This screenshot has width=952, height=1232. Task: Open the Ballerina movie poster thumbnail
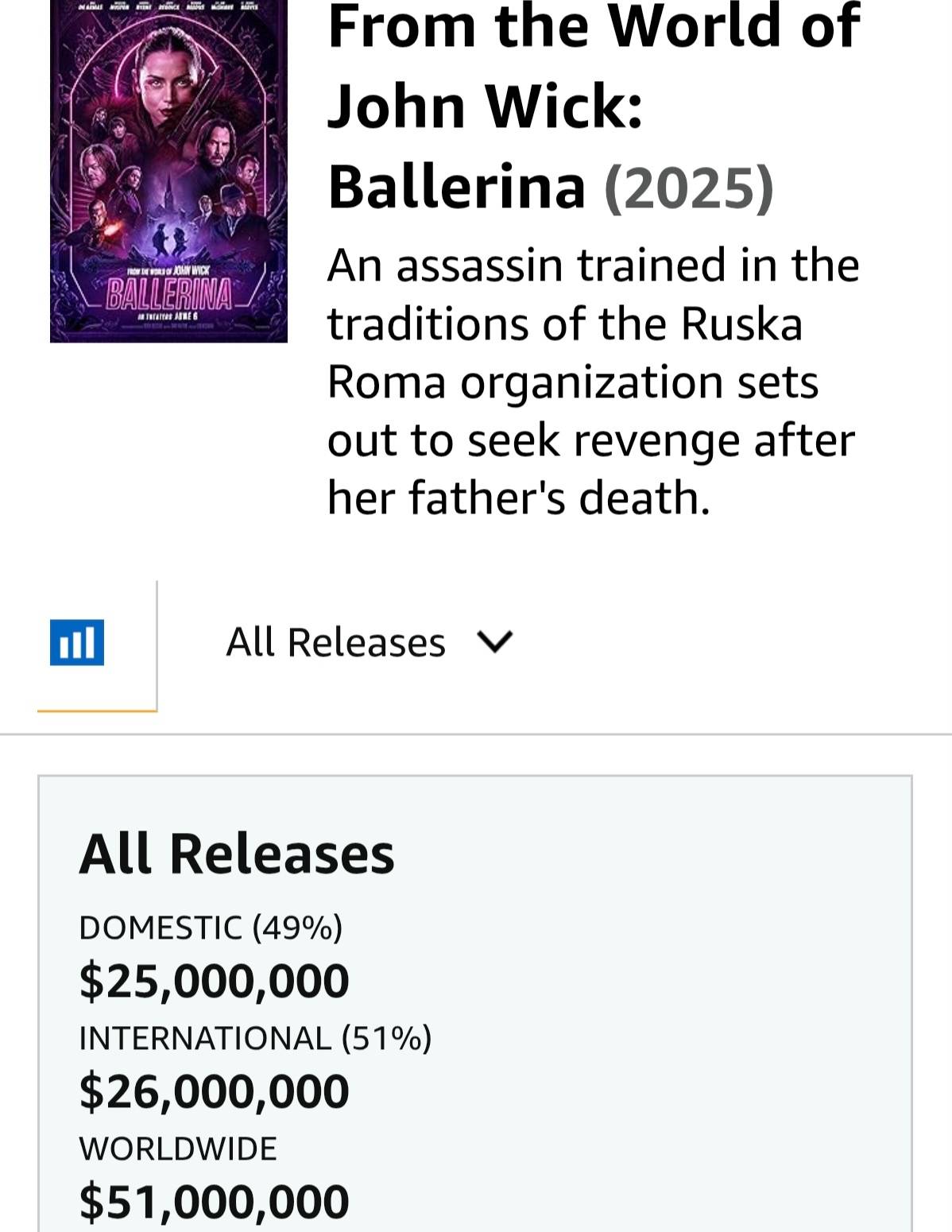coord(168,171)
